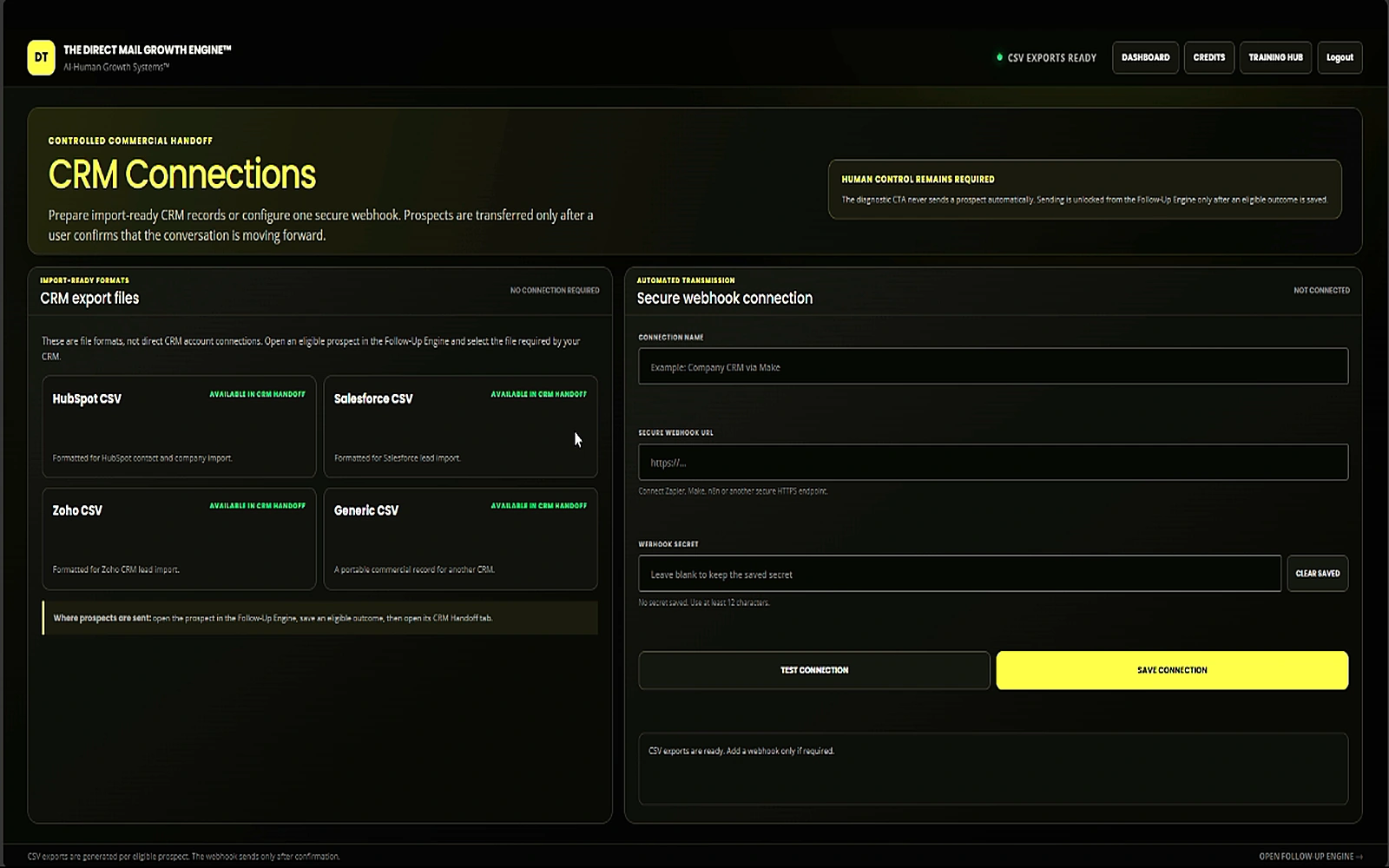Click the 'CSV exports are ready' status message
1389x868 pixels.
[741, 751]
